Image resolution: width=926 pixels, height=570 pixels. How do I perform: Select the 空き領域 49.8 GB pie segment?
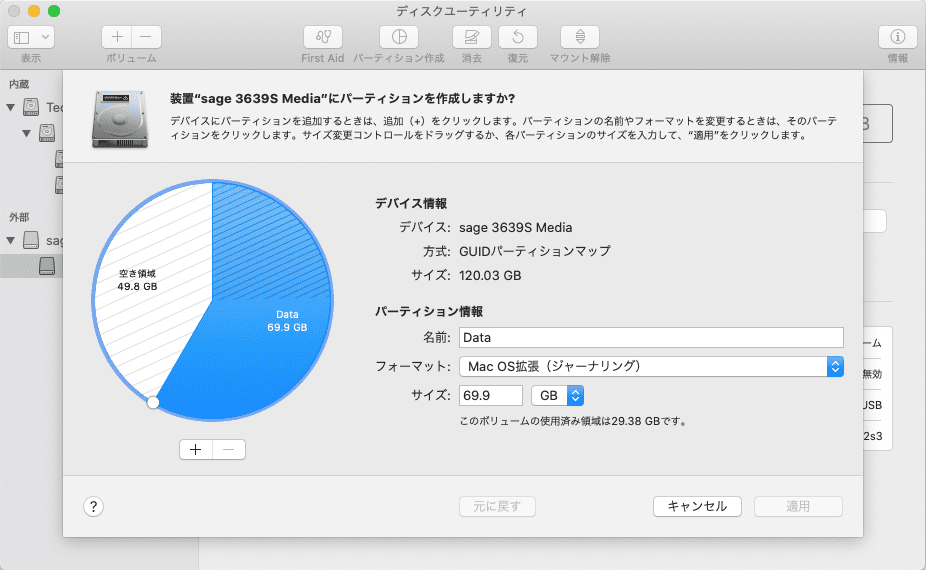tap(148, 284)
